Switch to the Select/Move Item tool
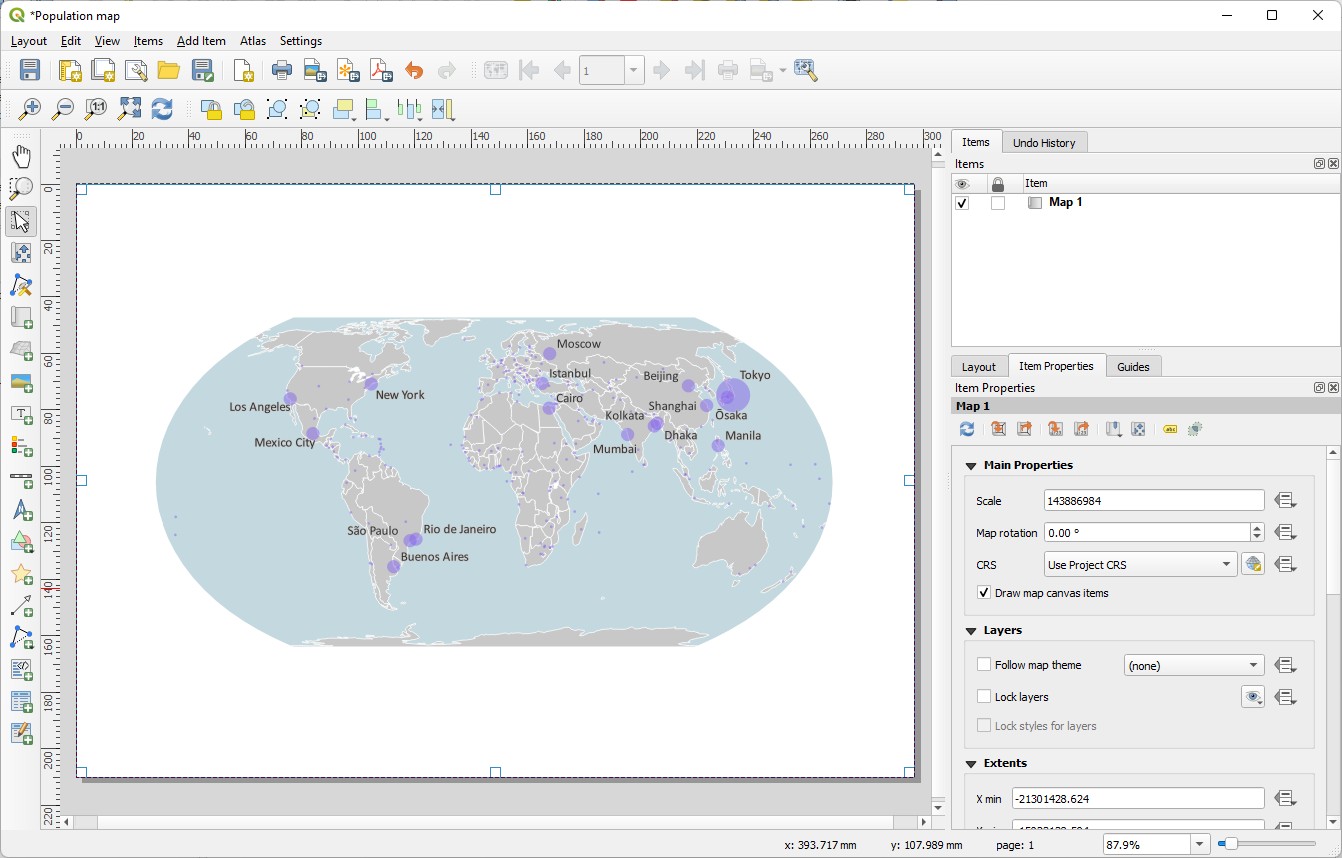This screenshot has width=1342, height=858. [x=21, y=221]
